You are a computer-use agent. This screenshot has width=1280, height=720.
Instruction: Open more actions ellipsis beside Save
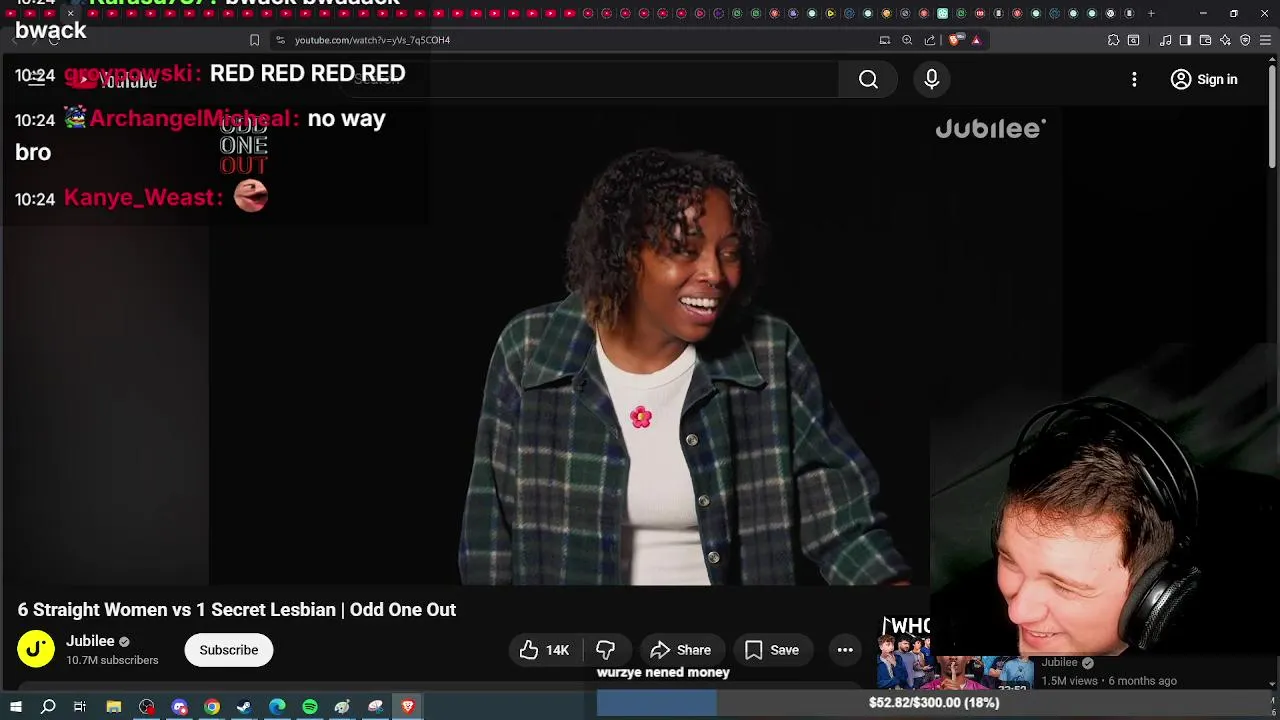pyautogui.click(x=845, y=650)
